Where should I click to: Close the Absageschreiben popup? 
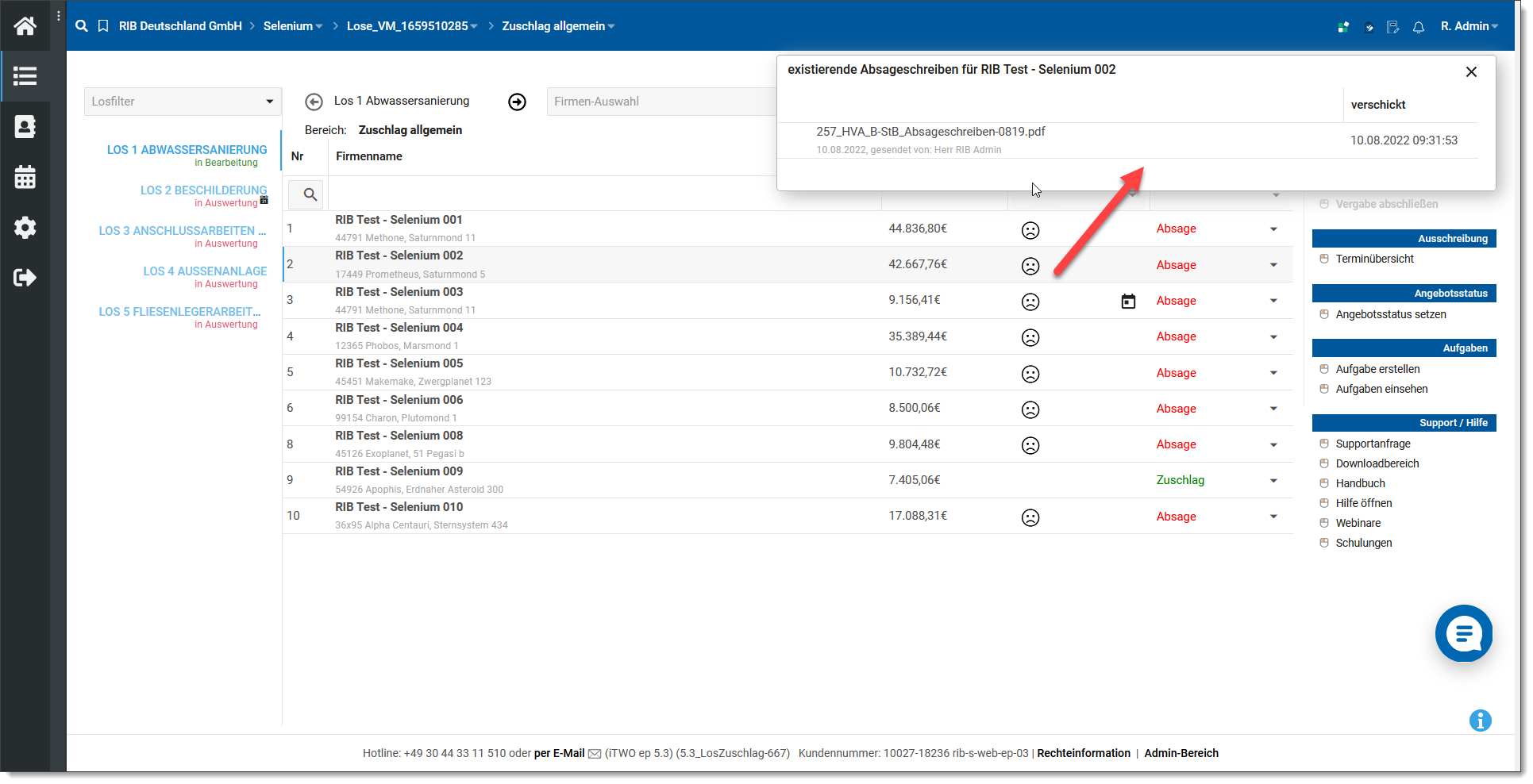[x=1471, y=71]
